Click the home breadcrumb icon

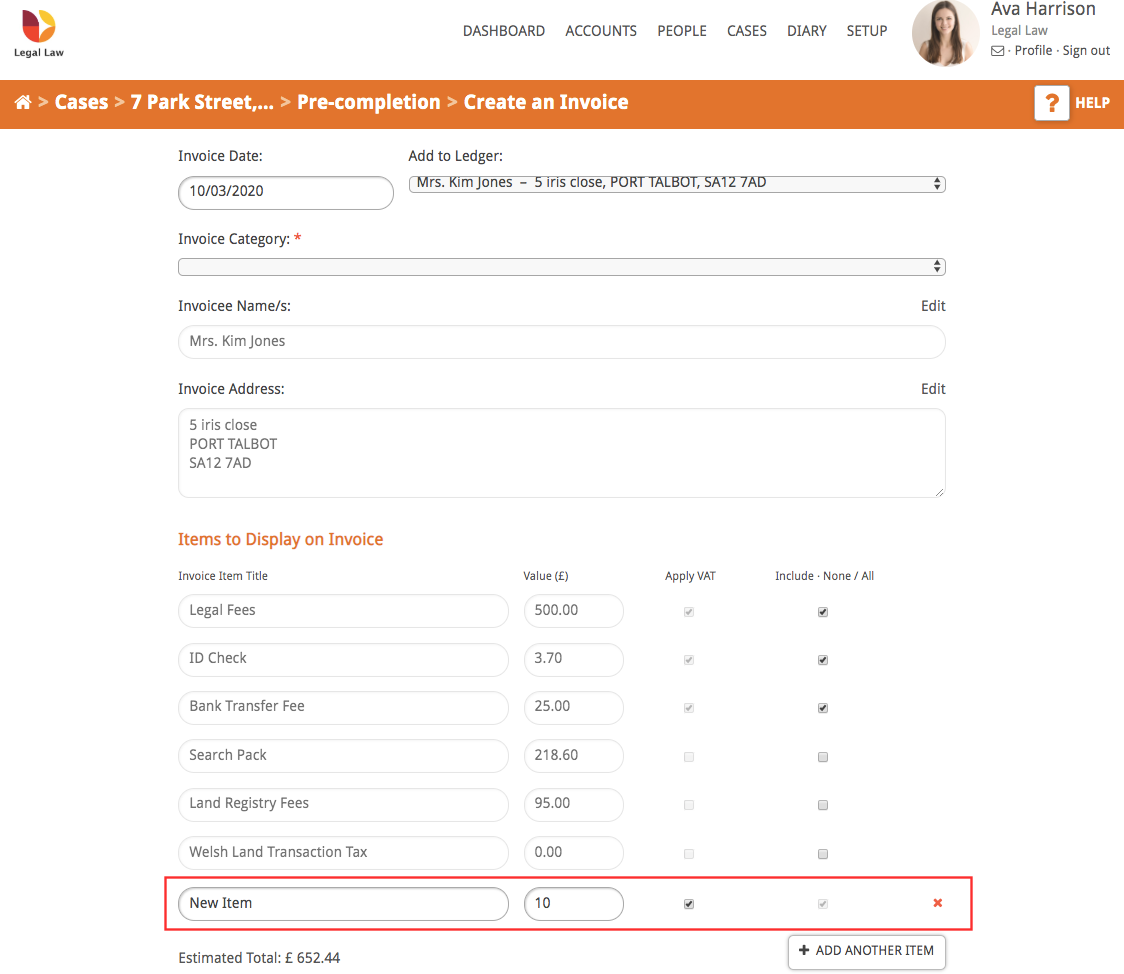(23, 102)
